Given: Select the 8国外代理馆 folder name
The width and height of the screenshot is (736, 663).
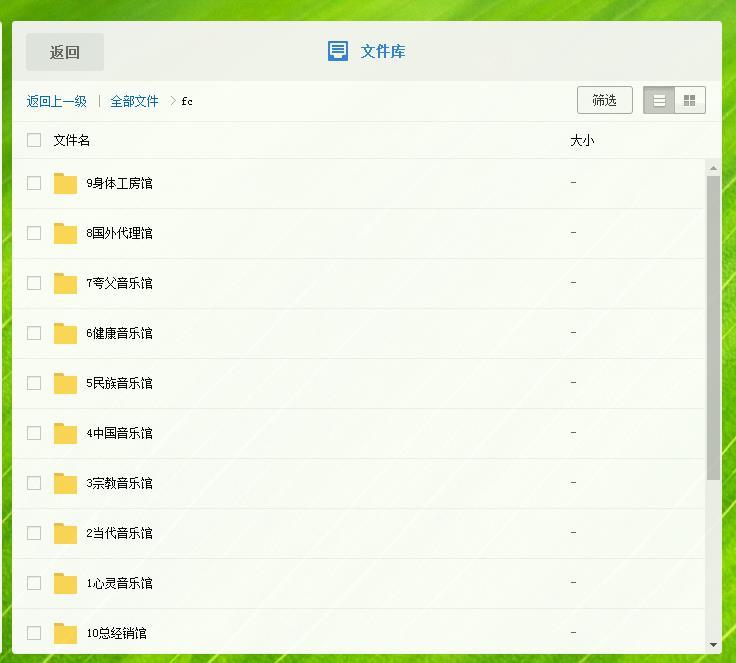Looking at the screenshot, I should click(119, 233).
